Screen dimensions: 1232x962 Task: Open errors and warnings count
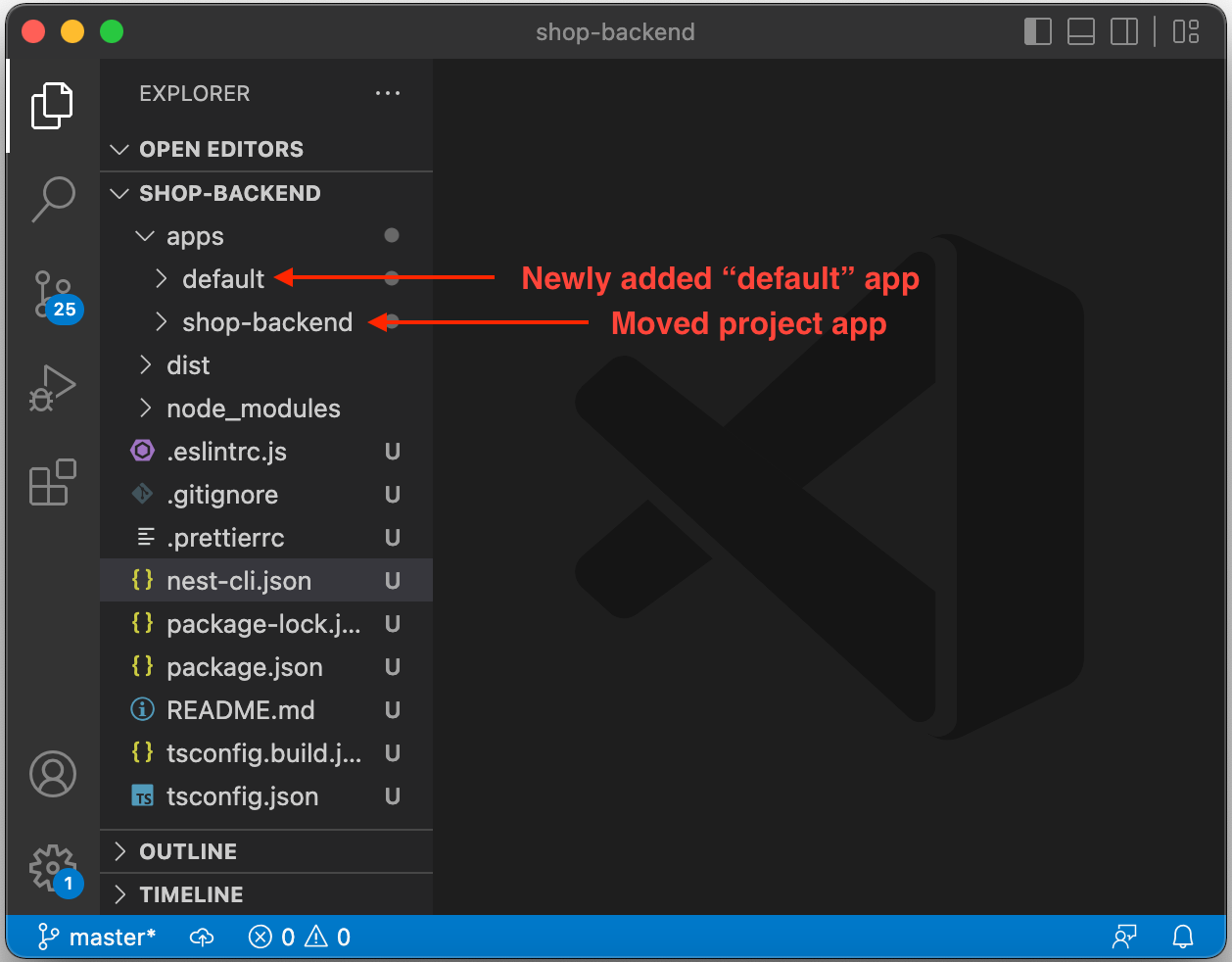pyautogui.click(x=300, y=938)
